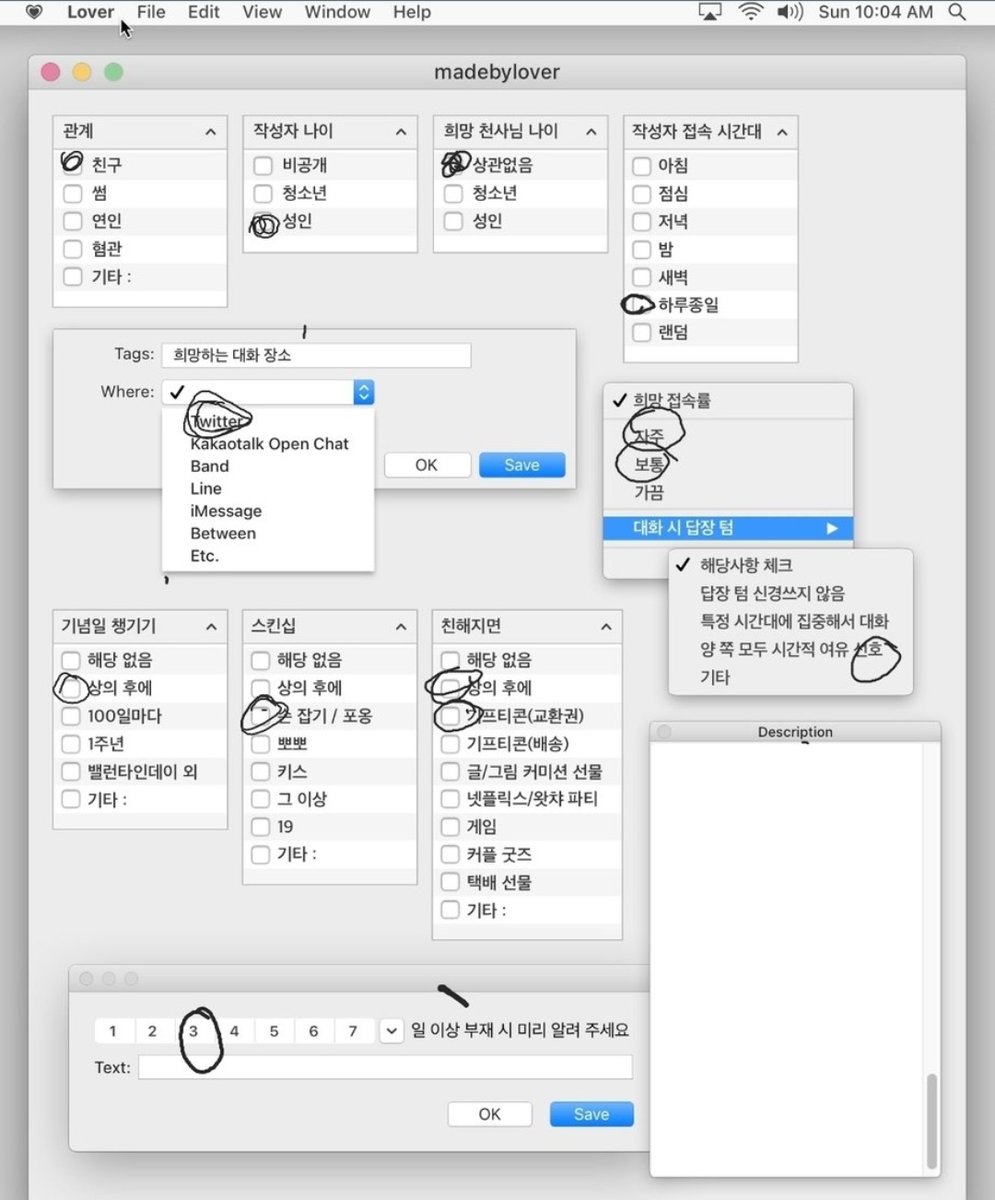Open the Where dropdown arrows

pos(364,392)
